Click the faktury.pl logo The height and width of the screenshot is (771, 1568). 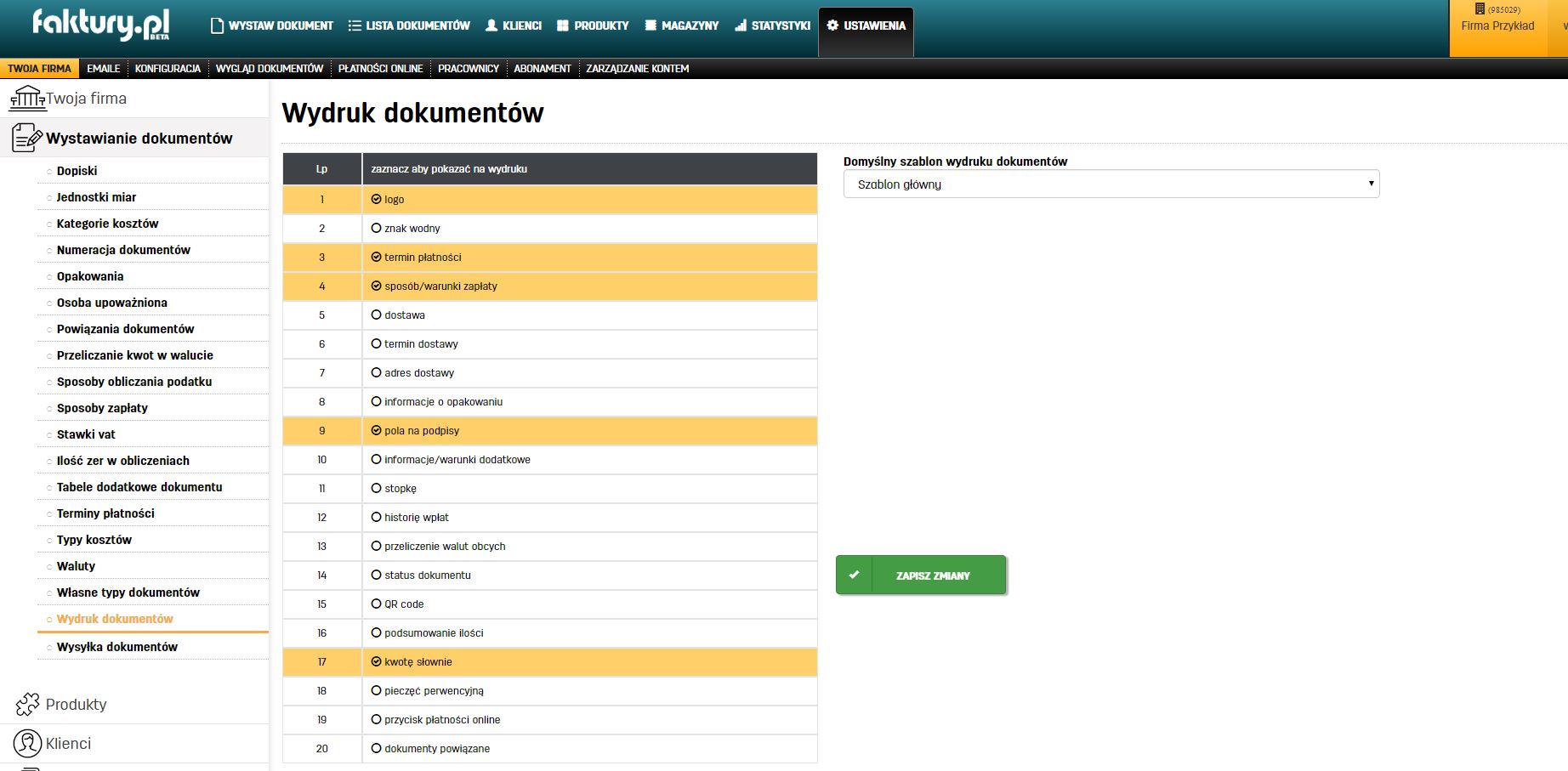click(x=100, y=25)
